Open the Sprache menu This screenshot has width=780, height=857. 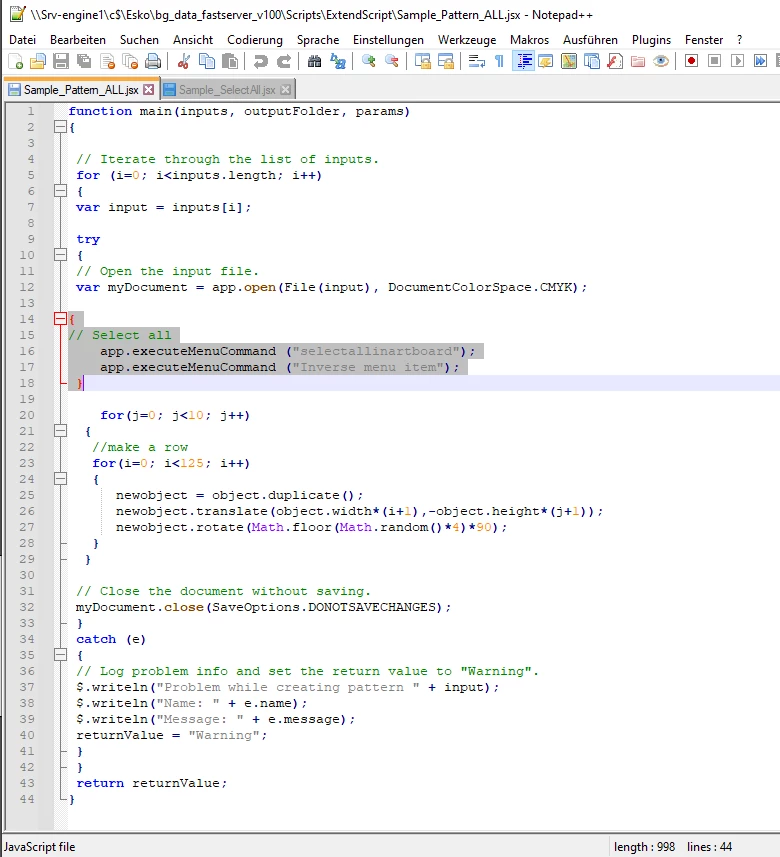[x=318, y=40]
